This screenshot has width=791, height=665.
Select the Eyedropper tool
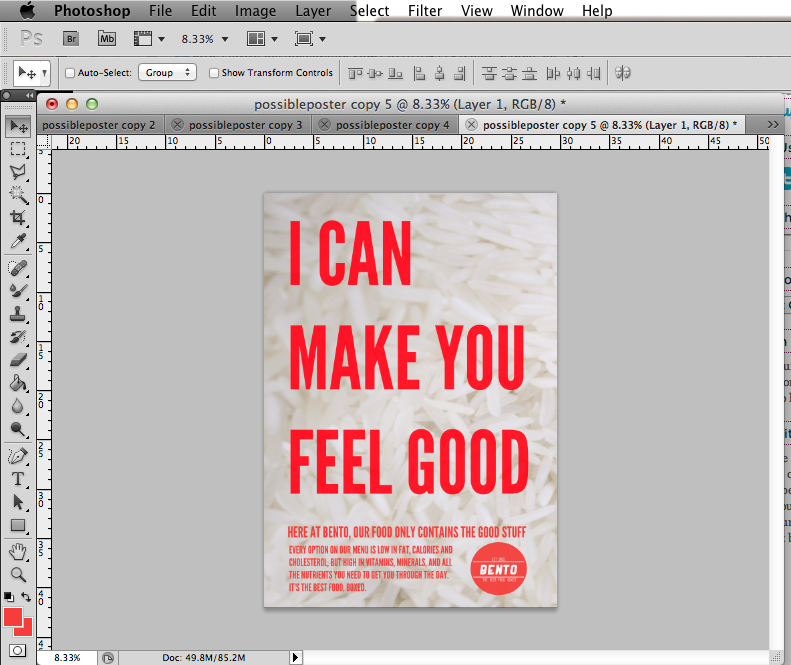(x=18, y=242)
